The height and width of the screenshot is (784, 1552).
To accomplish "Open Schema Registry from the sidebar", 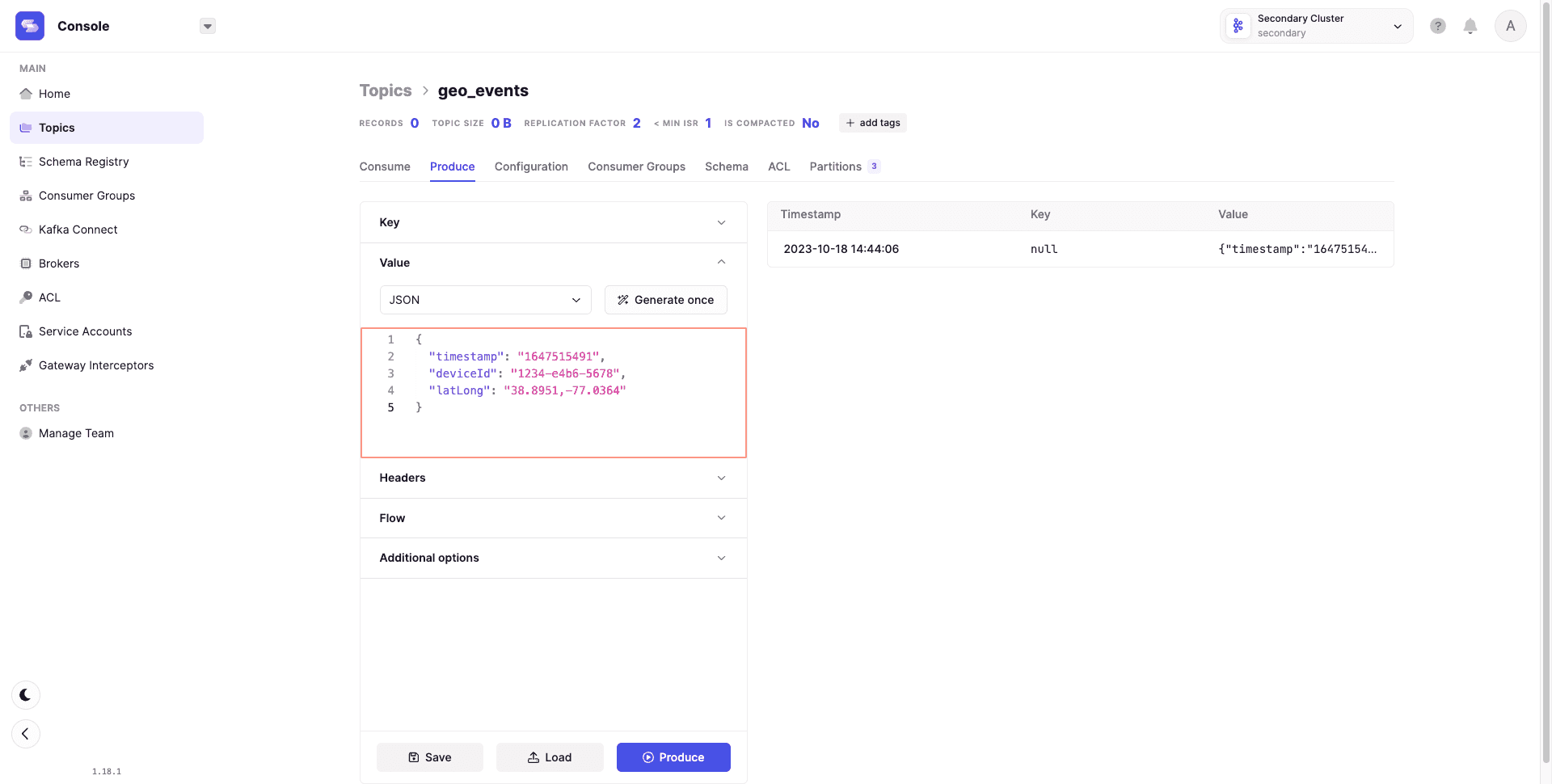I will (83, 162).
